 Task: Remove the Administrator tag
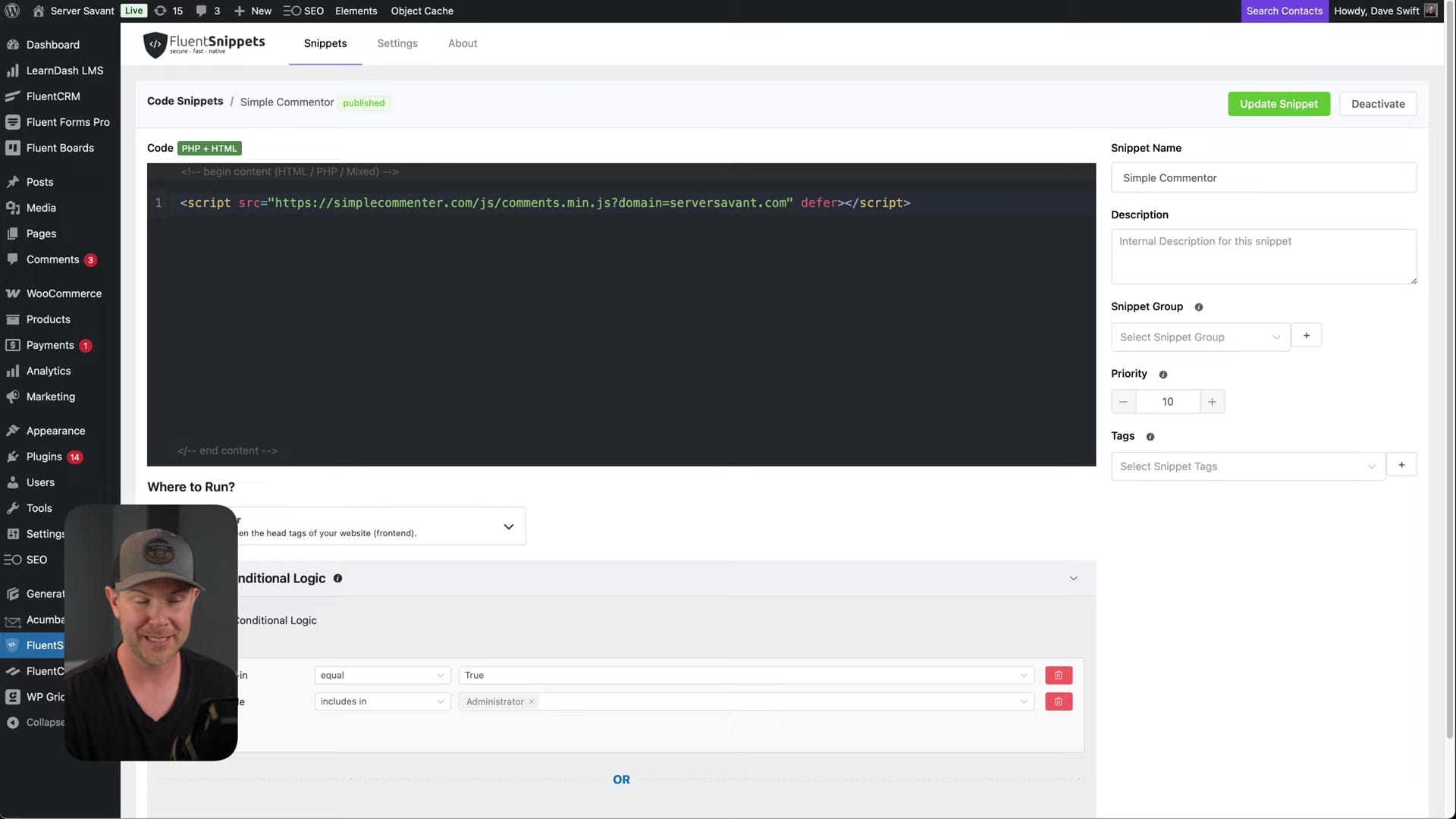click(x=532, y=701)
